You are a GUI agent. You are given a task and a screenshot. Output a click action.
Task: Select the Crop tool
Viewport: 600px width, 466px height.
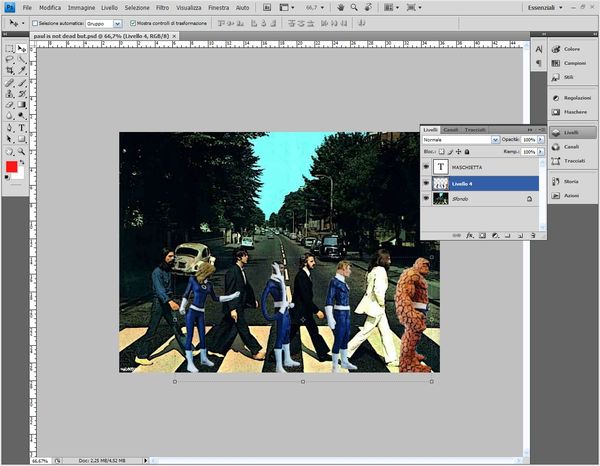pyautogui.click(x=10, y=70)
